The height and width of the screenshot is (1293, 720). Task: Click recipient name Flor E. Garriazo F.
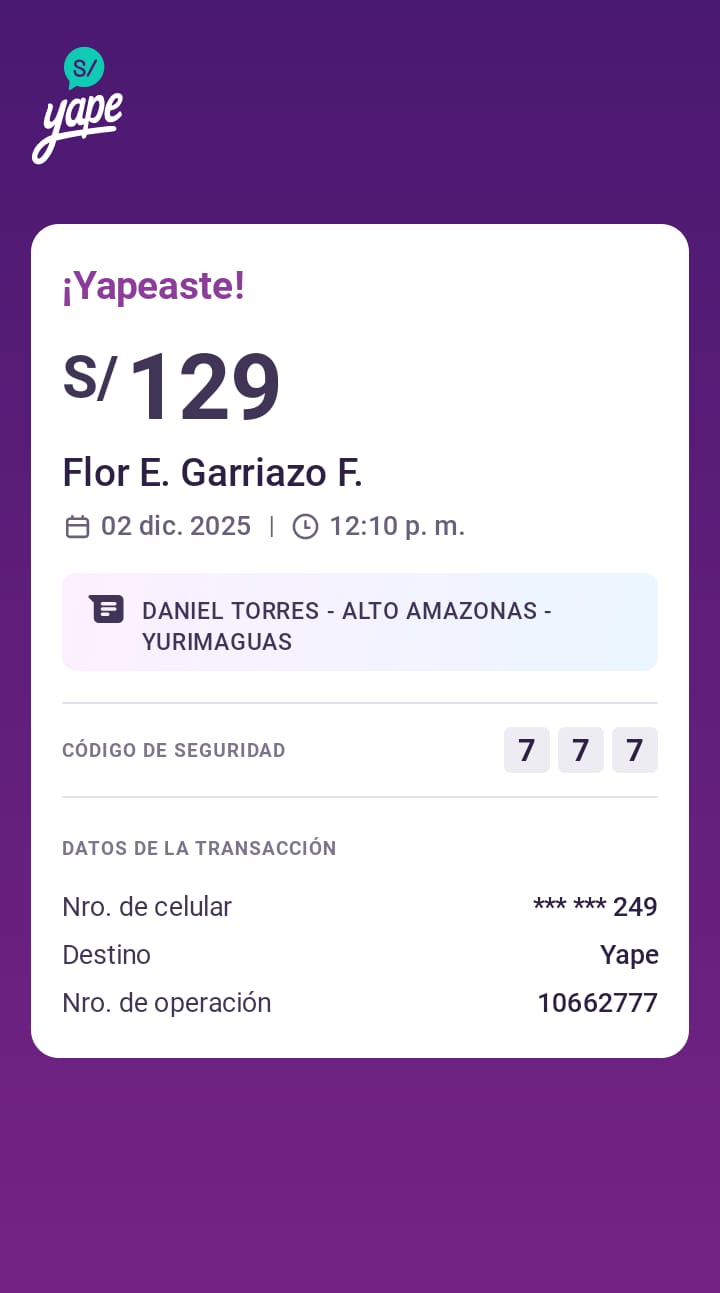tap(212, 473)
